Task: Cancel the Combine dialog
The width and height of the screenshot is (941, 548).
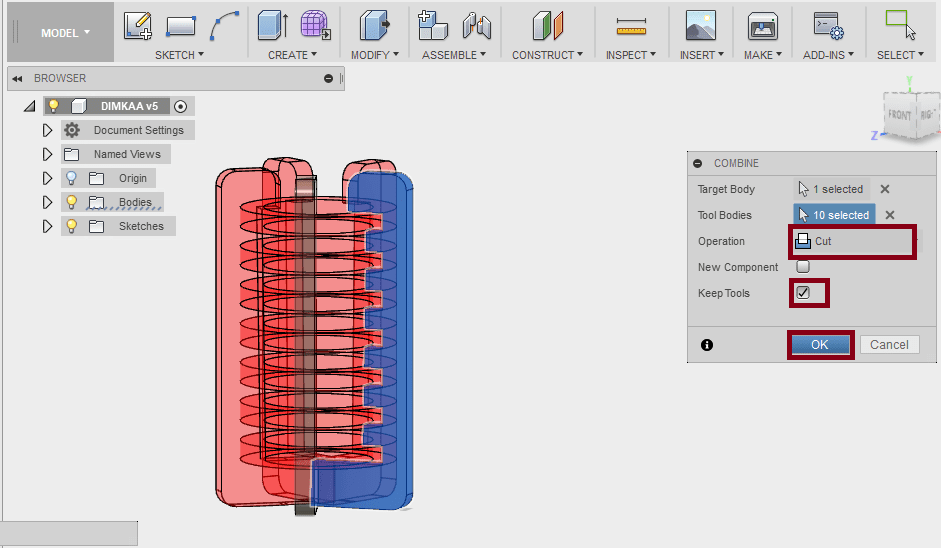Action: 889,345
